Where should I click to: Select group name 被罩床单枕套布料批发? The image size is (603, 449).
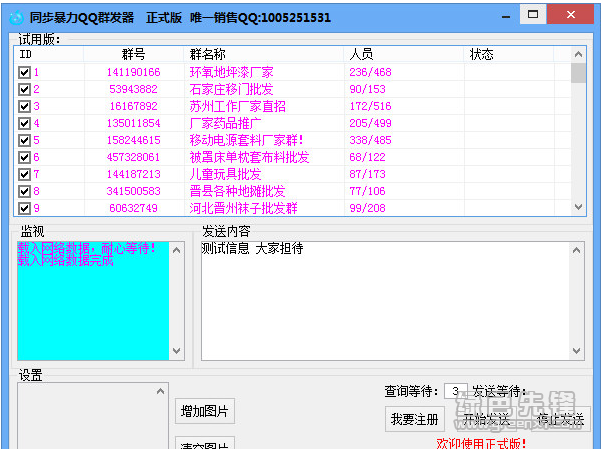click(x=249, y=157)
